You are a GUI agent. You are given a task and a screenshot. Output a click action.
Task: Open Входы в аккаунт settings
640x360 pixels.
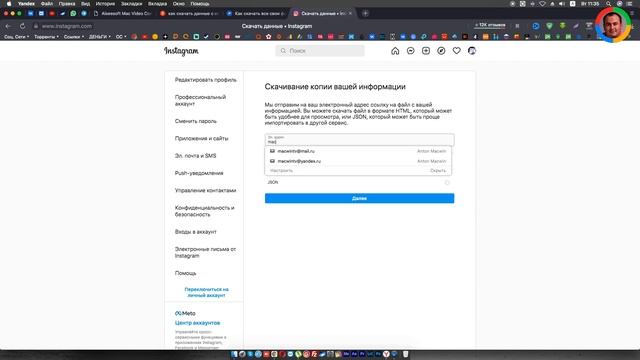[196, 232]
